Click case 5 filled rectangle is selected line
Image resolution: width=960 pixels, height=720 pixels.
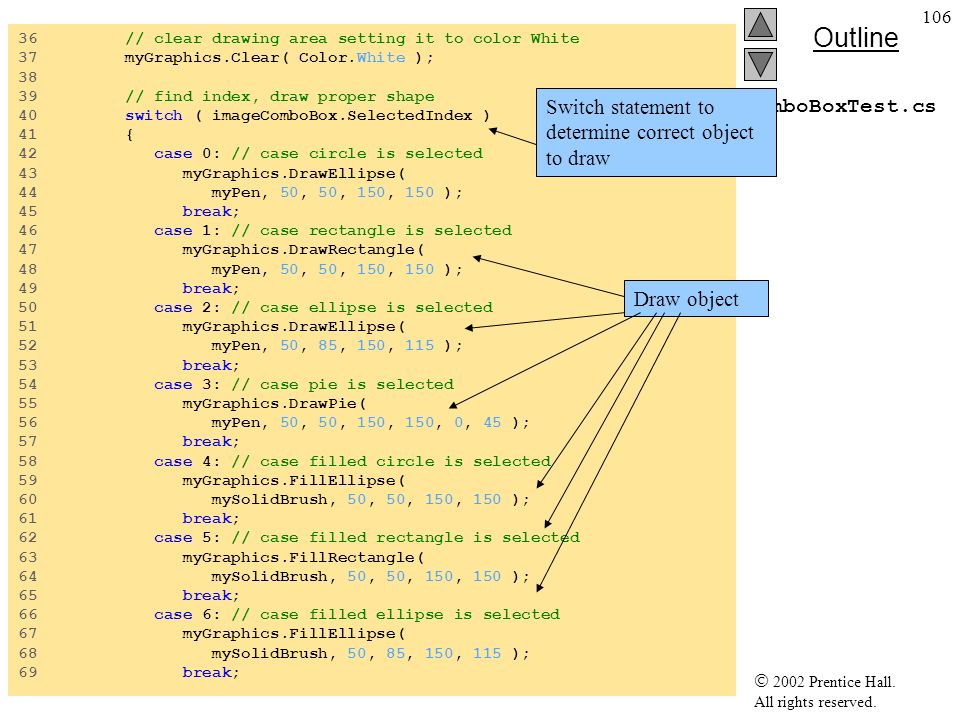(x=367, y=538)
